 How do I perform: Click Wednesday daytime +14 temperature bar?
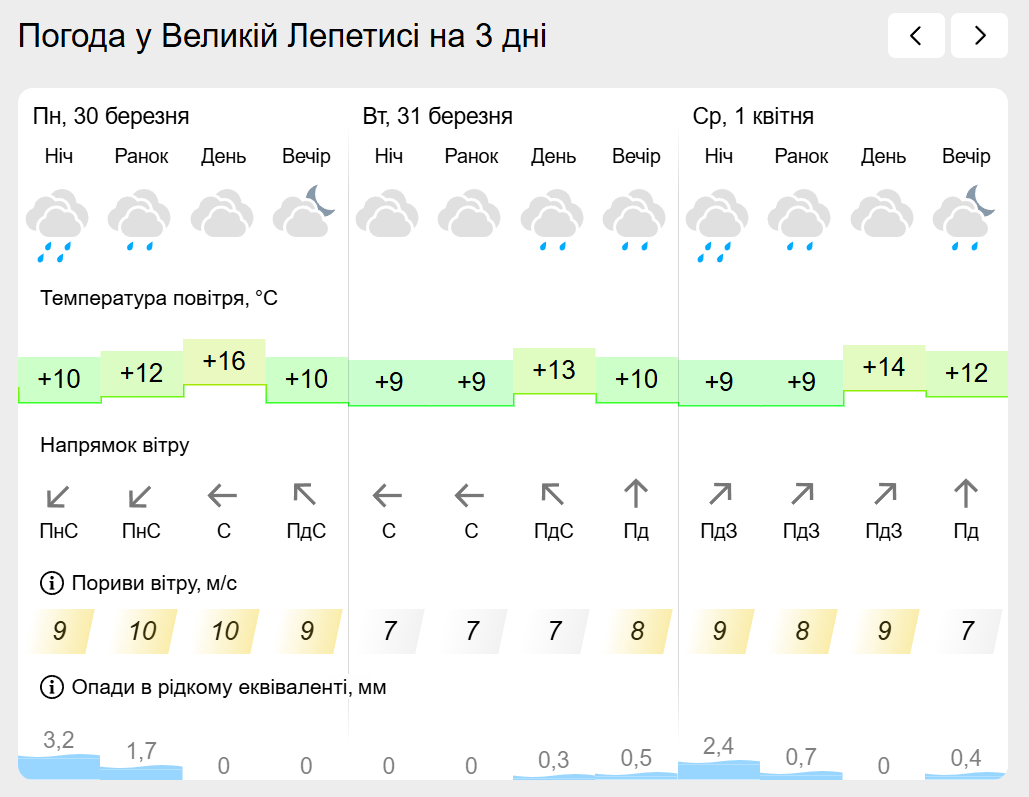(x=884, y=367)
